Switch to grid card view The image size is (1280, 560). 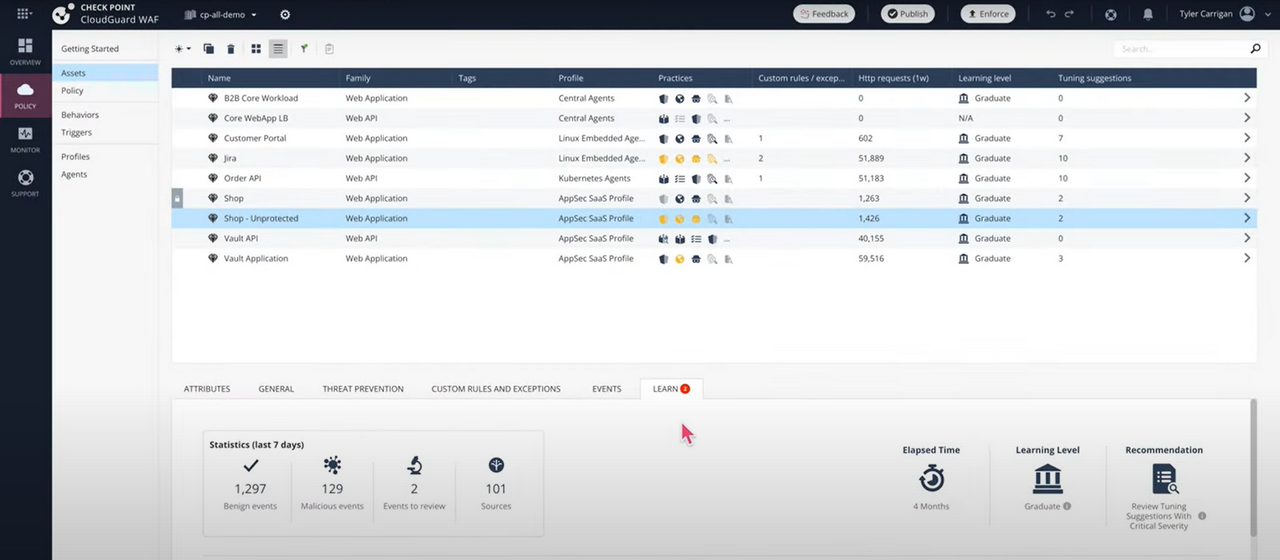(x=256, y=49)
